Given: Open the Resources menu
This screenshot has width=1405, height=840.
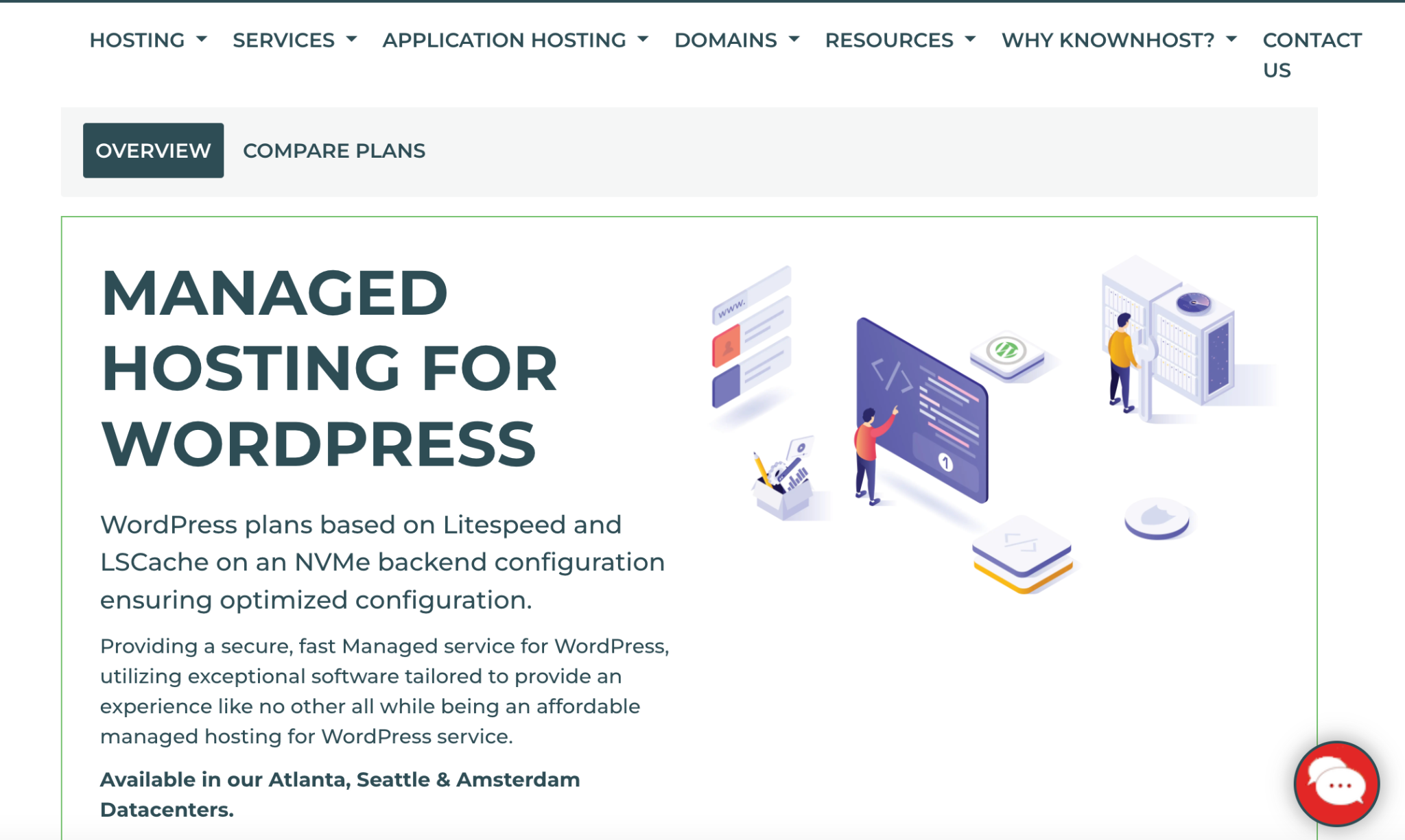Looking at the screenshot, I should [900, 40].
